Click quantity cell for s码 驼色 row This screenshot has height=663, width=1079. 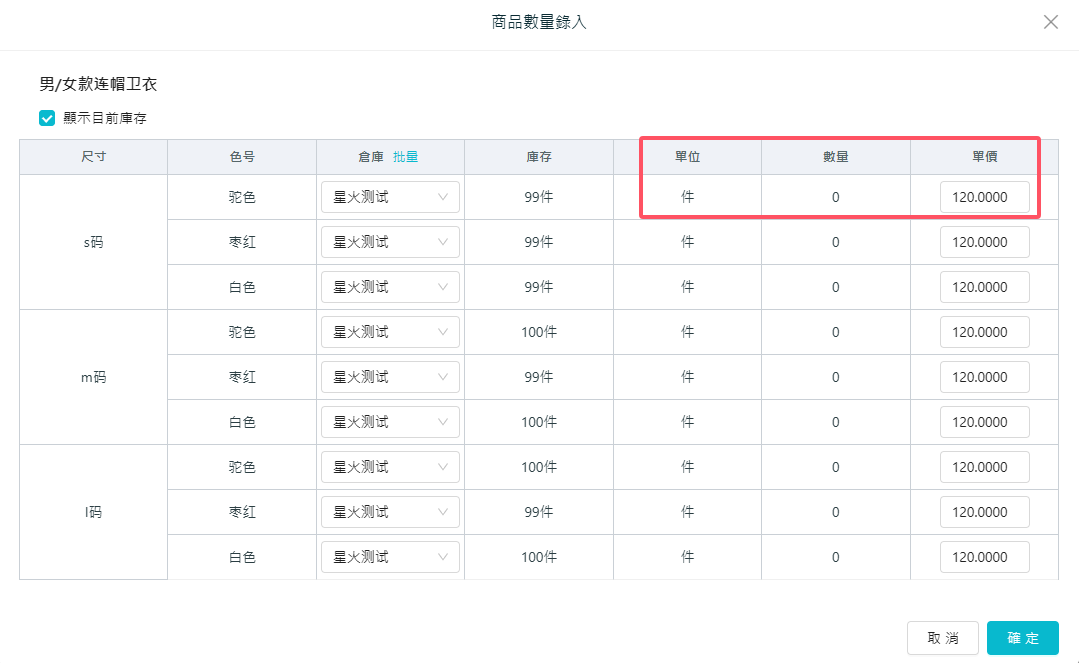tap(835, 197)
